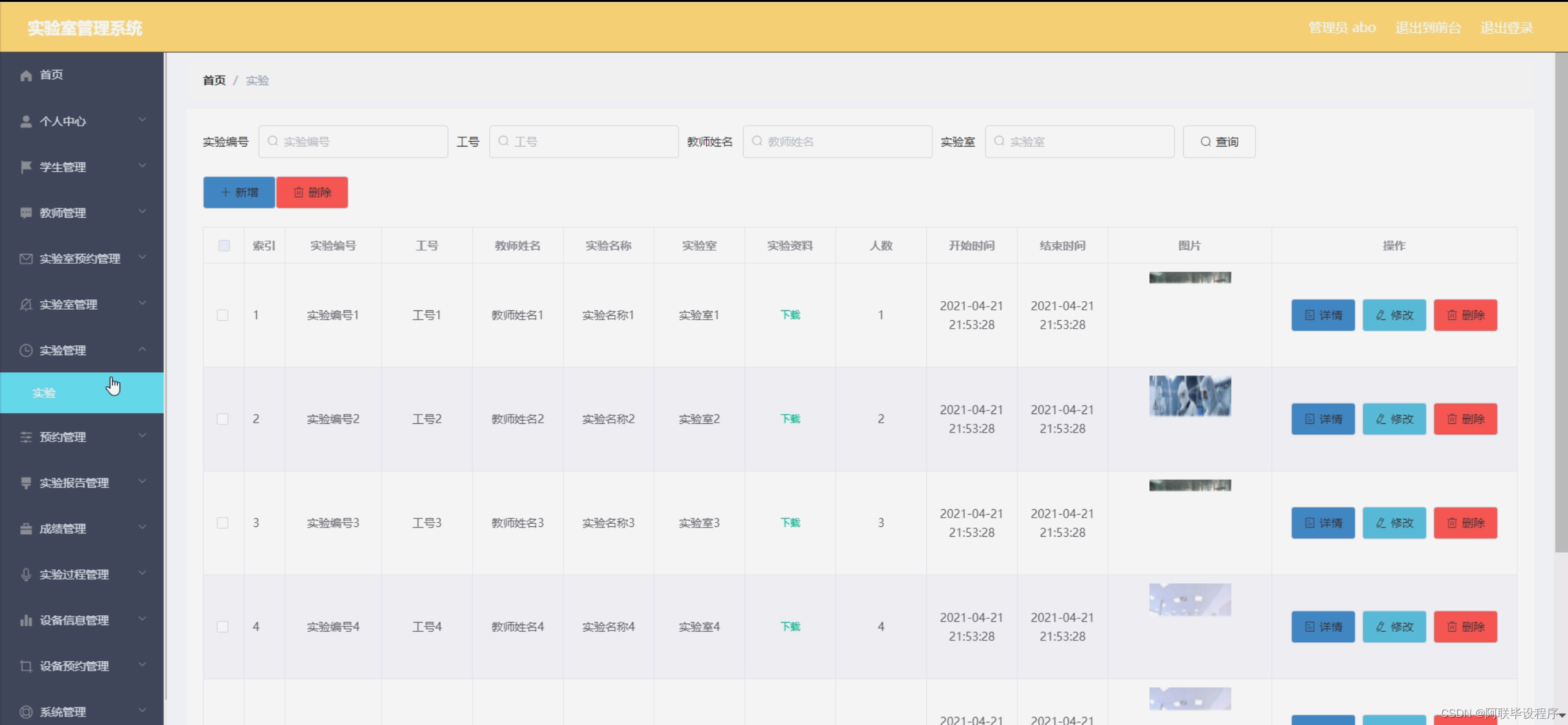Click the blue 新增 button
This screenshot has height=725, width=1568.
pyautogui.click(x=239, y=193)
